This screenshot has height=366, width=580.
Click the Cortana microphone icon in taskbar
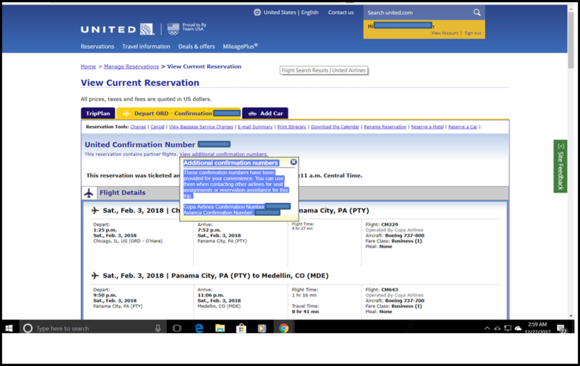coord(158,328)
